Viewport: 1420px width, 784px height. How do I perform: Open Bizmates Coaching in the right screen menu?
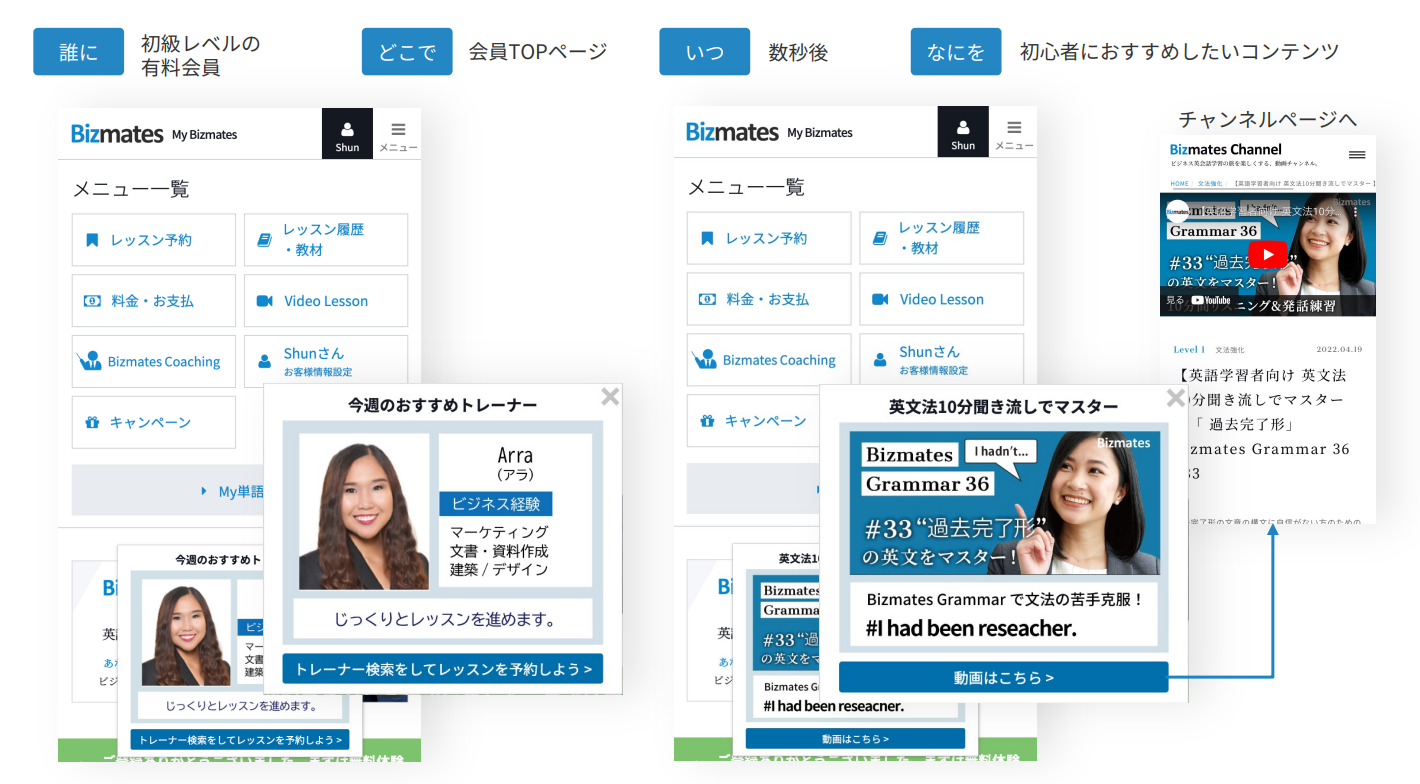coord(770,360)
